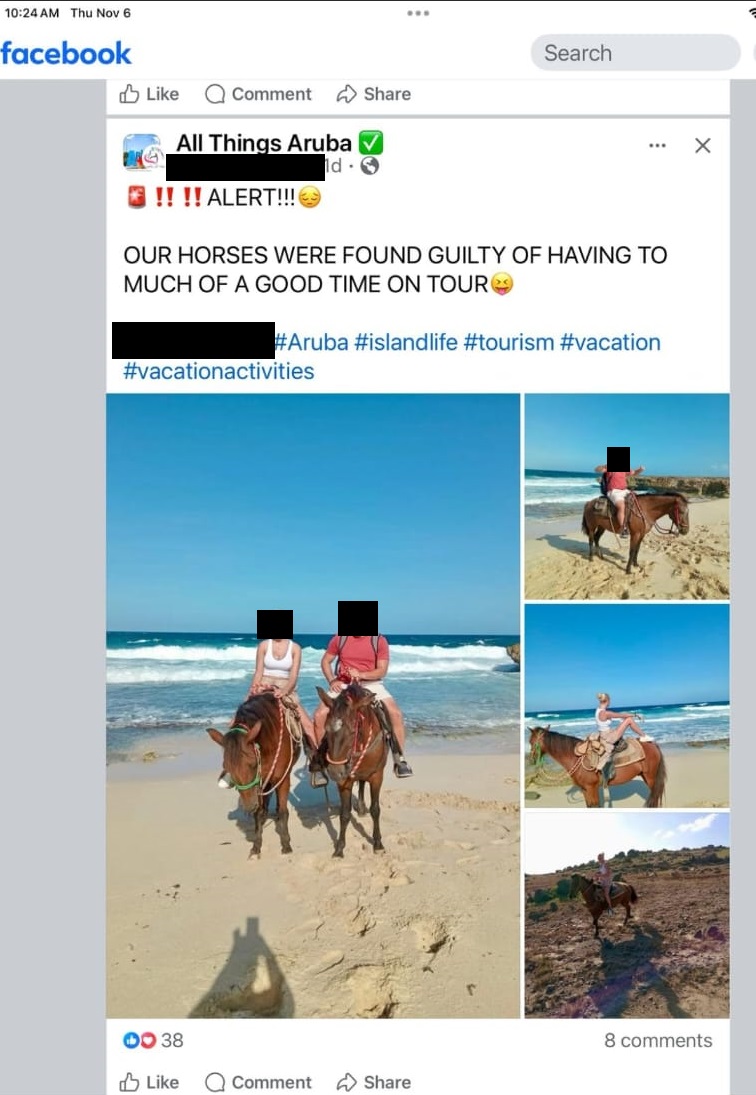
Task: Open the 8 comments link
Action: click(x=658, y=1040)
